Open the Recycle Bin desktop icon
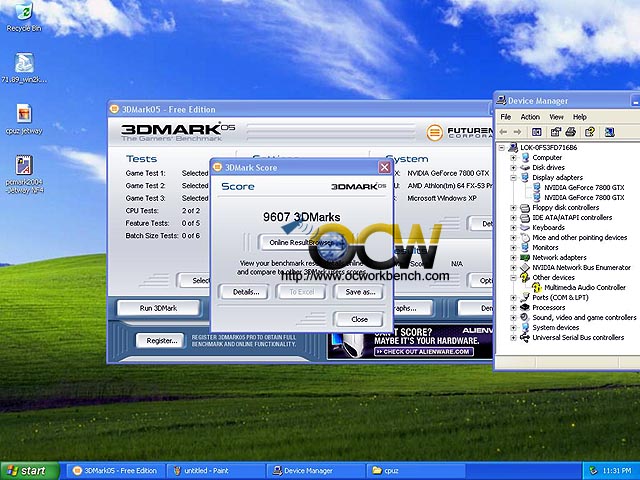 pyautogui.click(x=24, y=16)
